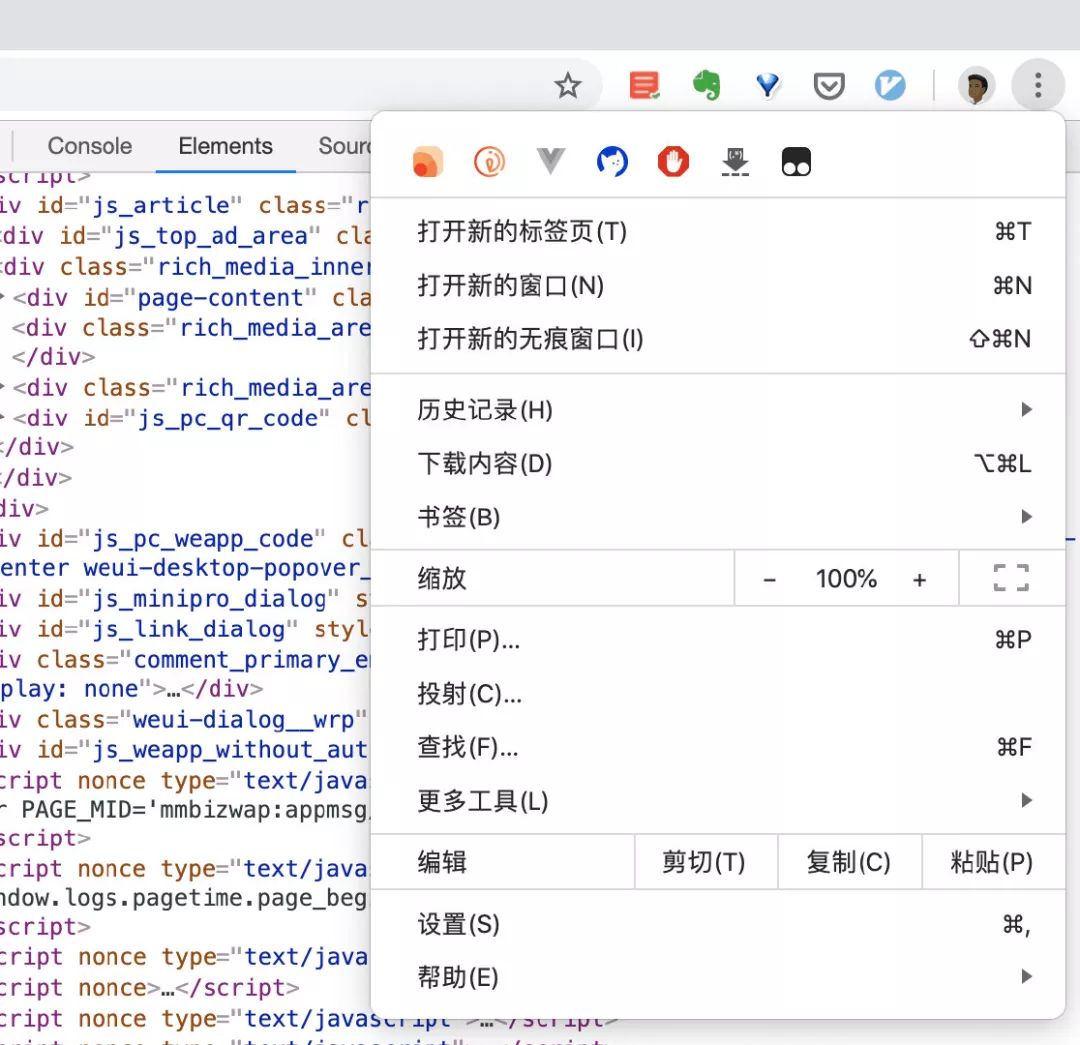Image resolution: width=1080 pixels, height=1045 pixels.
Task: Click the blue funnel extension icon
Action: (767, 85)
